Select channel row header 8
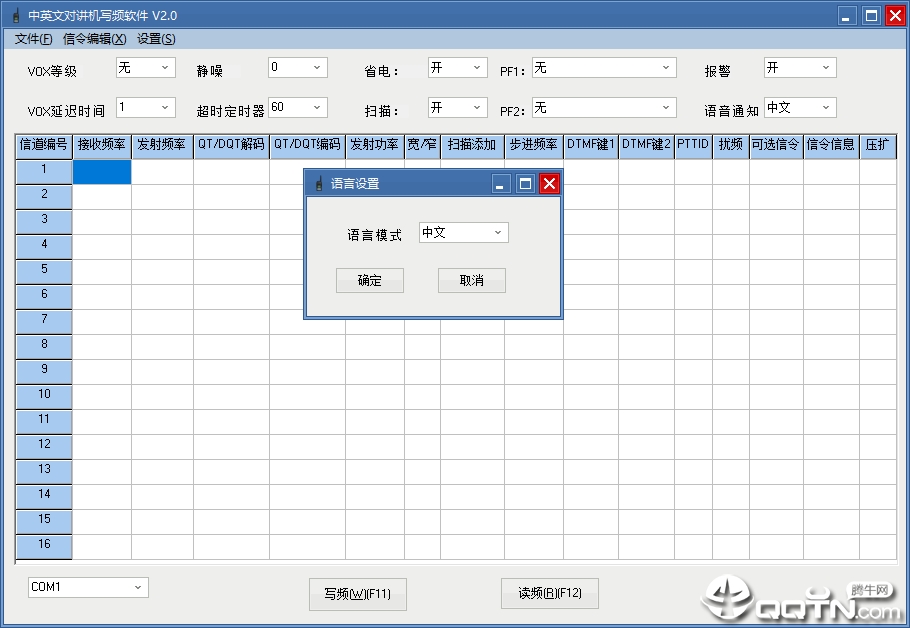 pos(44,347)
